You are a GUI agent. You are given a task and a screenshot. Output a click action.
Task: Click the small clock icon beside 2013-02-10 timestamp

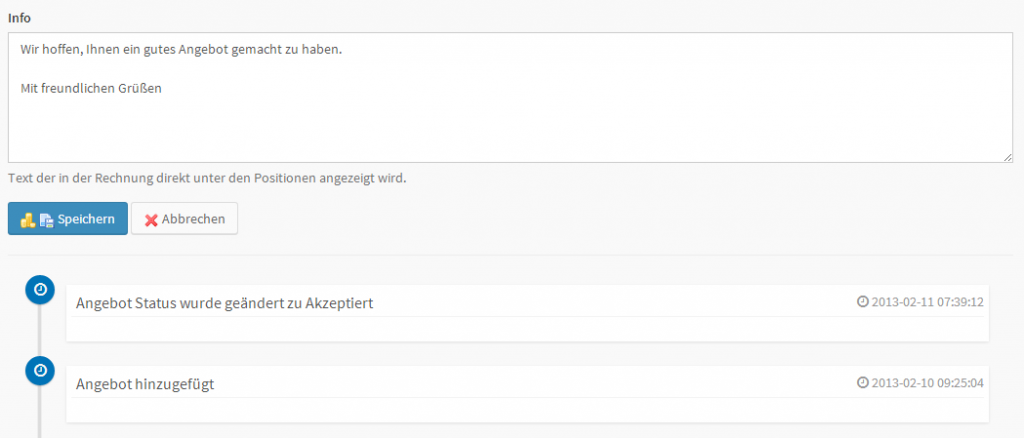click(863, 382)
